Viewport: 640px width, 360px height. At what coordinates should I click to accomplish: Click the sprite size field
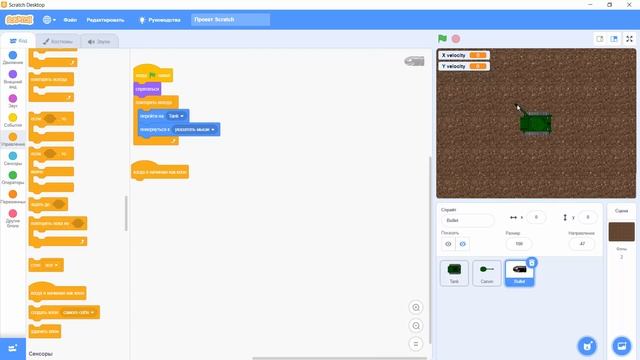point(519,244)
